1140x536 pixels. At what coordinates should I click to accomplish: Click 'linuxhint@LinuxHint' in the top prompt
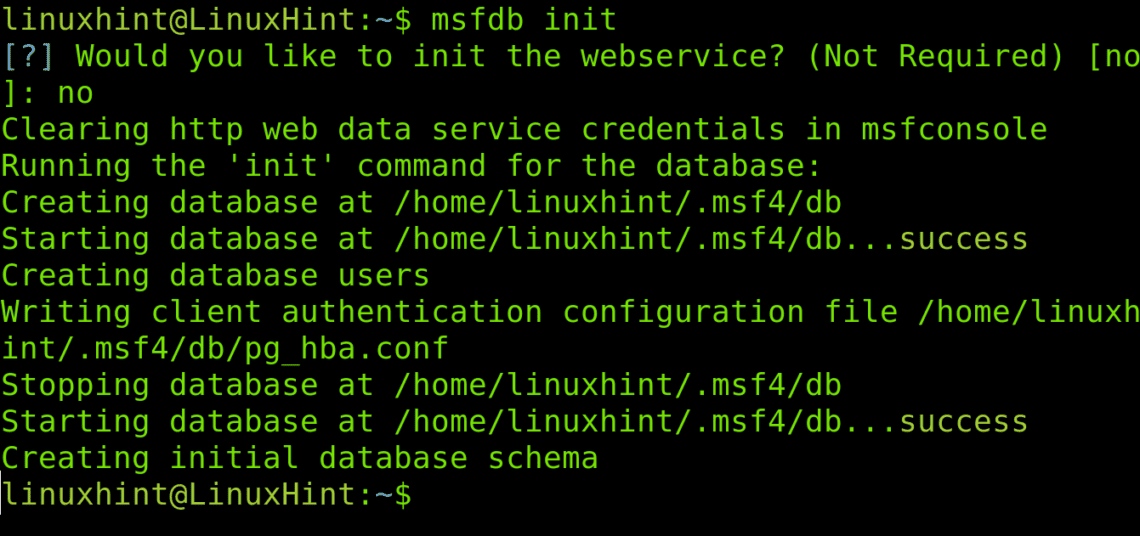click(178, 20)
